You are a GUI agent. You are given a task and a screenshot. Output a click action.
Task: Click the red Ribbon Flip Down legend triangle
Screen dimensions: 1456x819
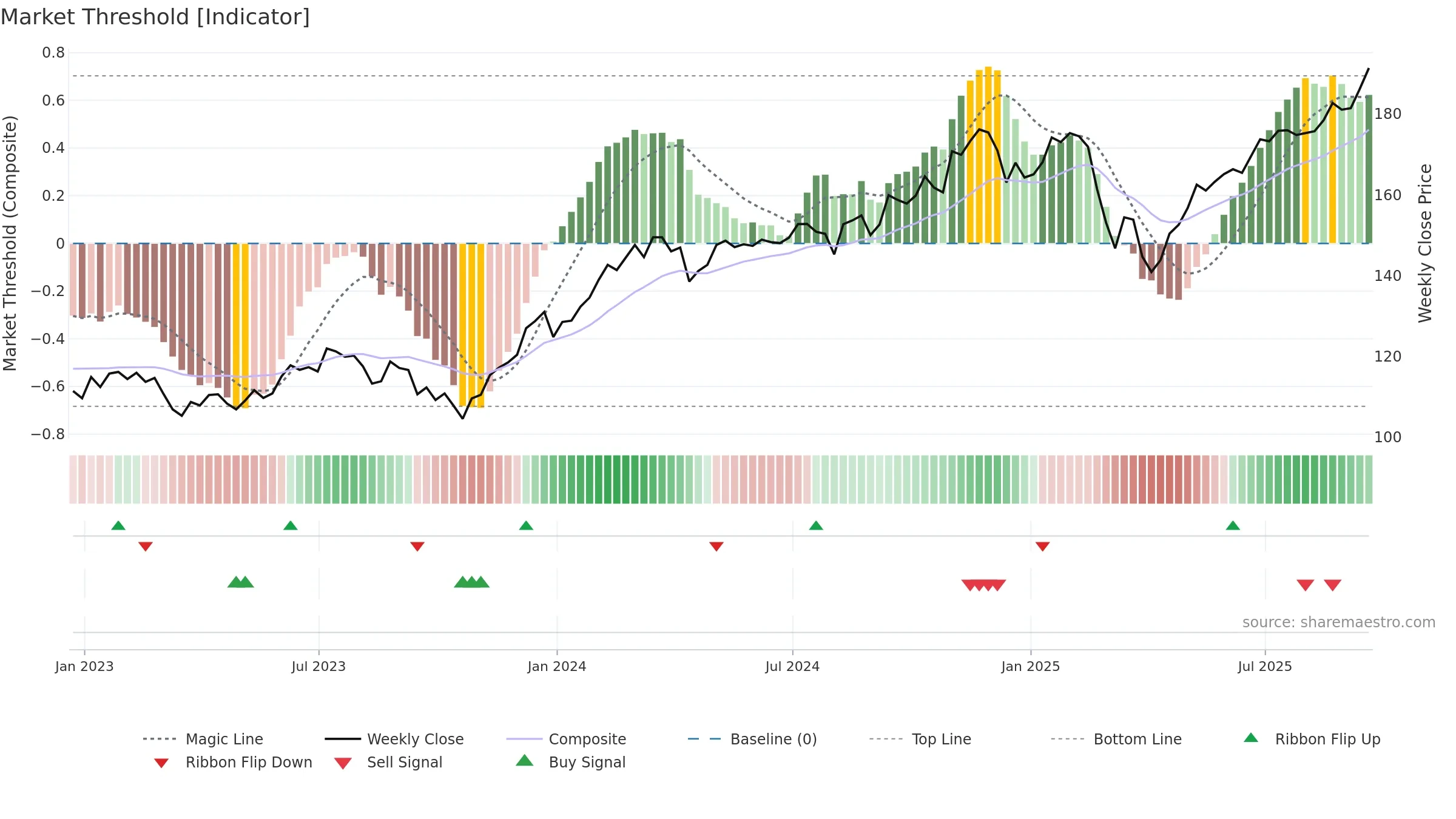[x=161, y=763]
